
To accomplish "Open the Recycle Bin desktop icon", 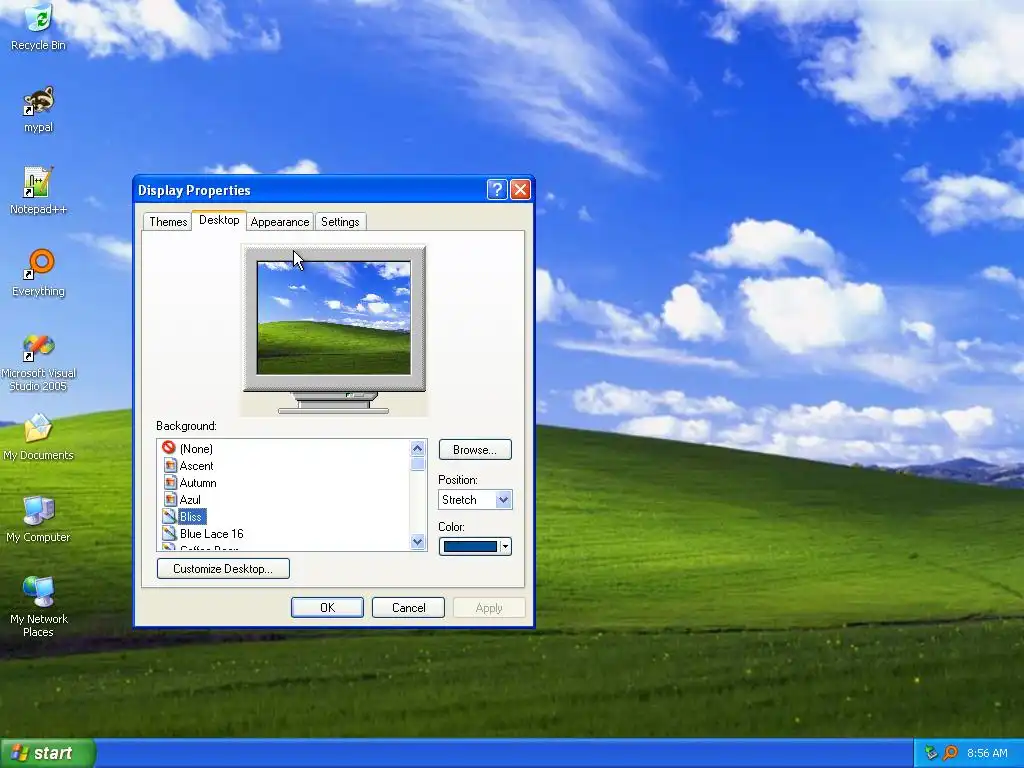I will (x=39, y=27).
